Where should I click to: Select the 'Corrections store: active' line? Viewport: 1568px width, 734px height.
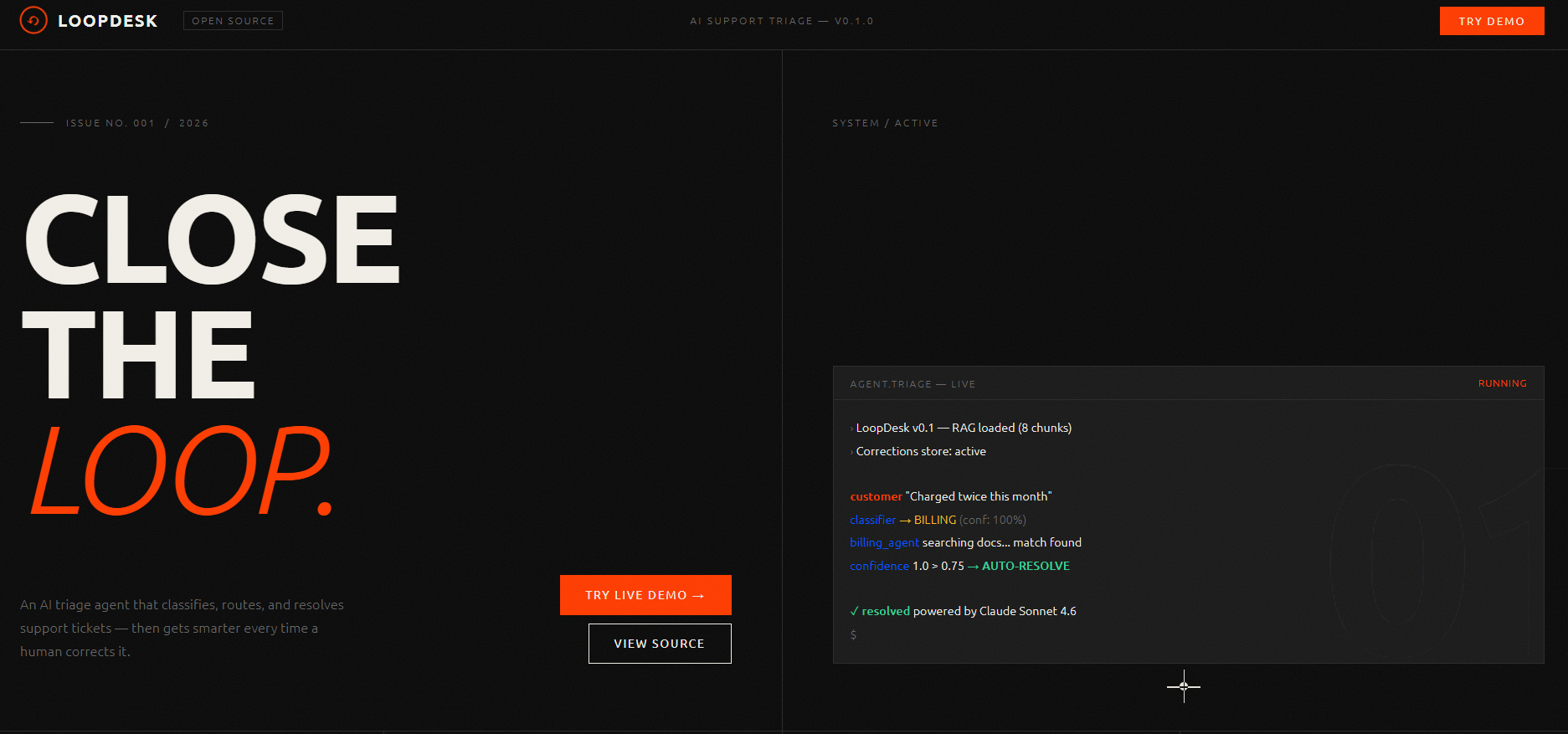[x=918, y=451]
